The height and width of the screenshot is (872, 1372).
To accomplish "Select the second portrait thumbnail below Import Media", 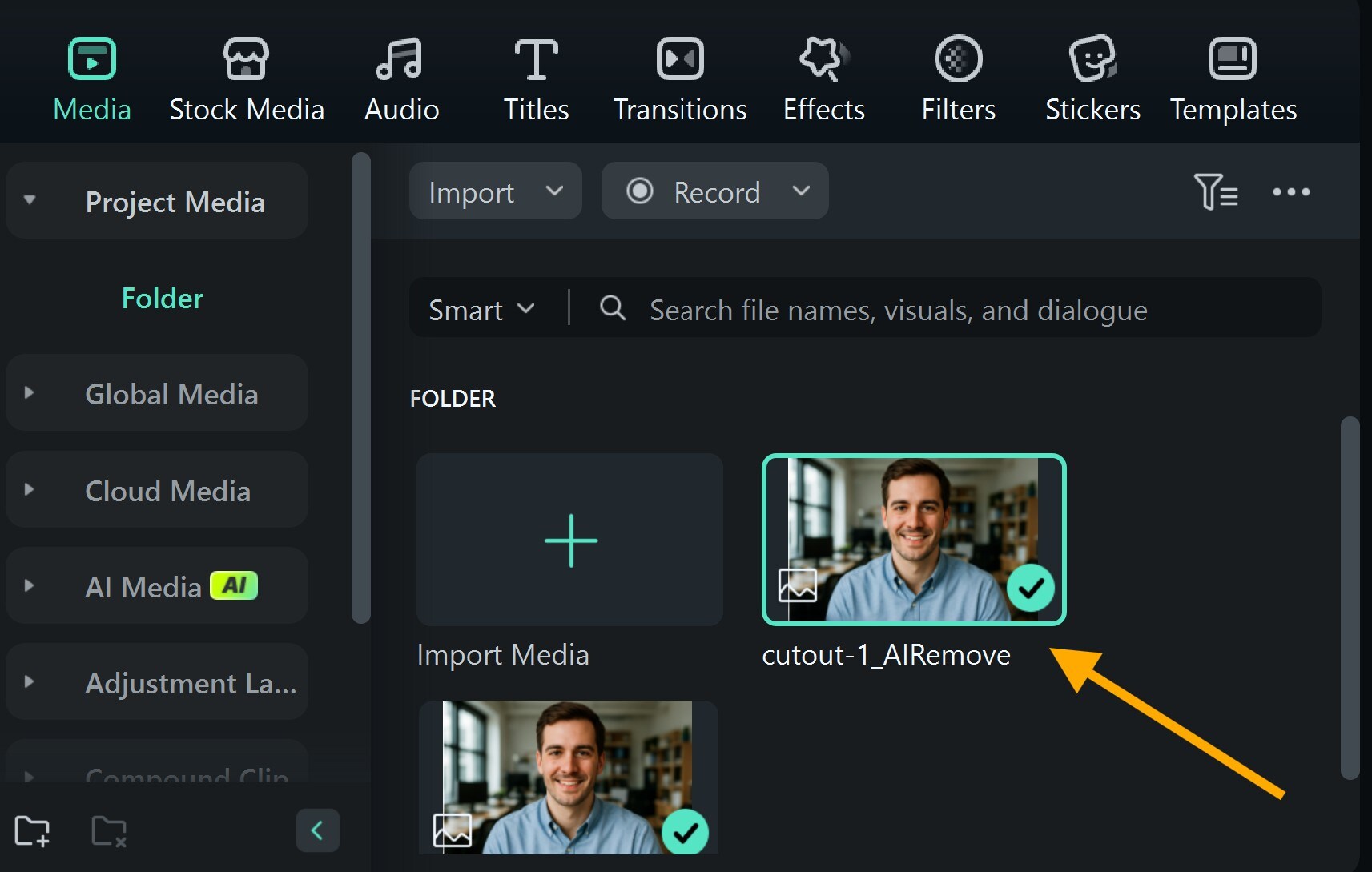I will click(569, 777).
